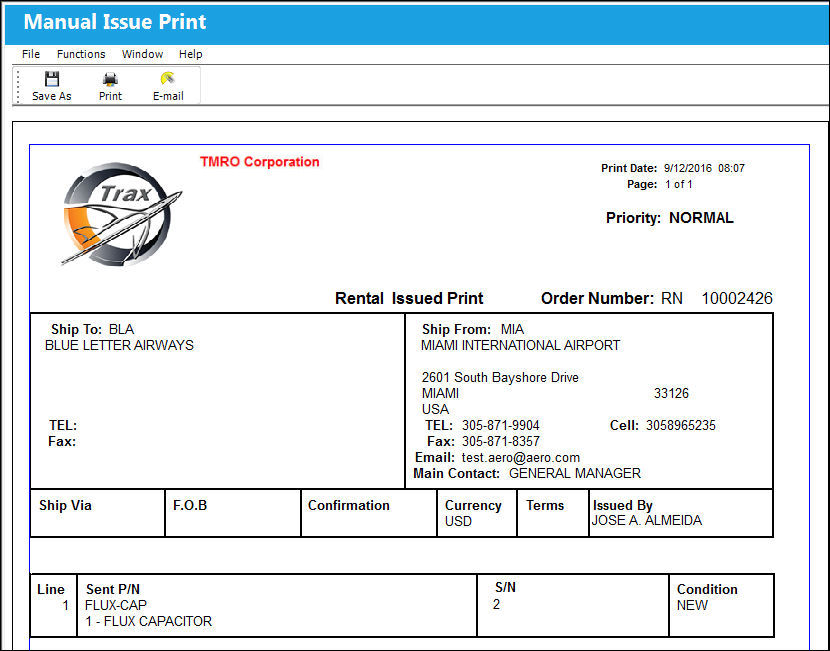Click BLUE LETTER AIRWAYS text
Screen dimensions: 830x651
(x=119, y=345)
